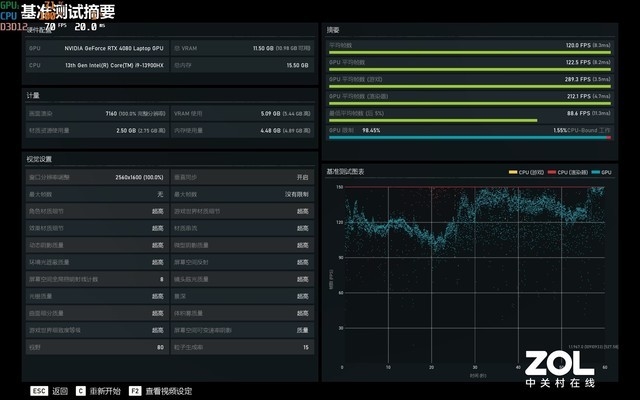Select the 窗口分辨率调整 2560x1600 row
The image size is (640, 400).
coord(96,177)
